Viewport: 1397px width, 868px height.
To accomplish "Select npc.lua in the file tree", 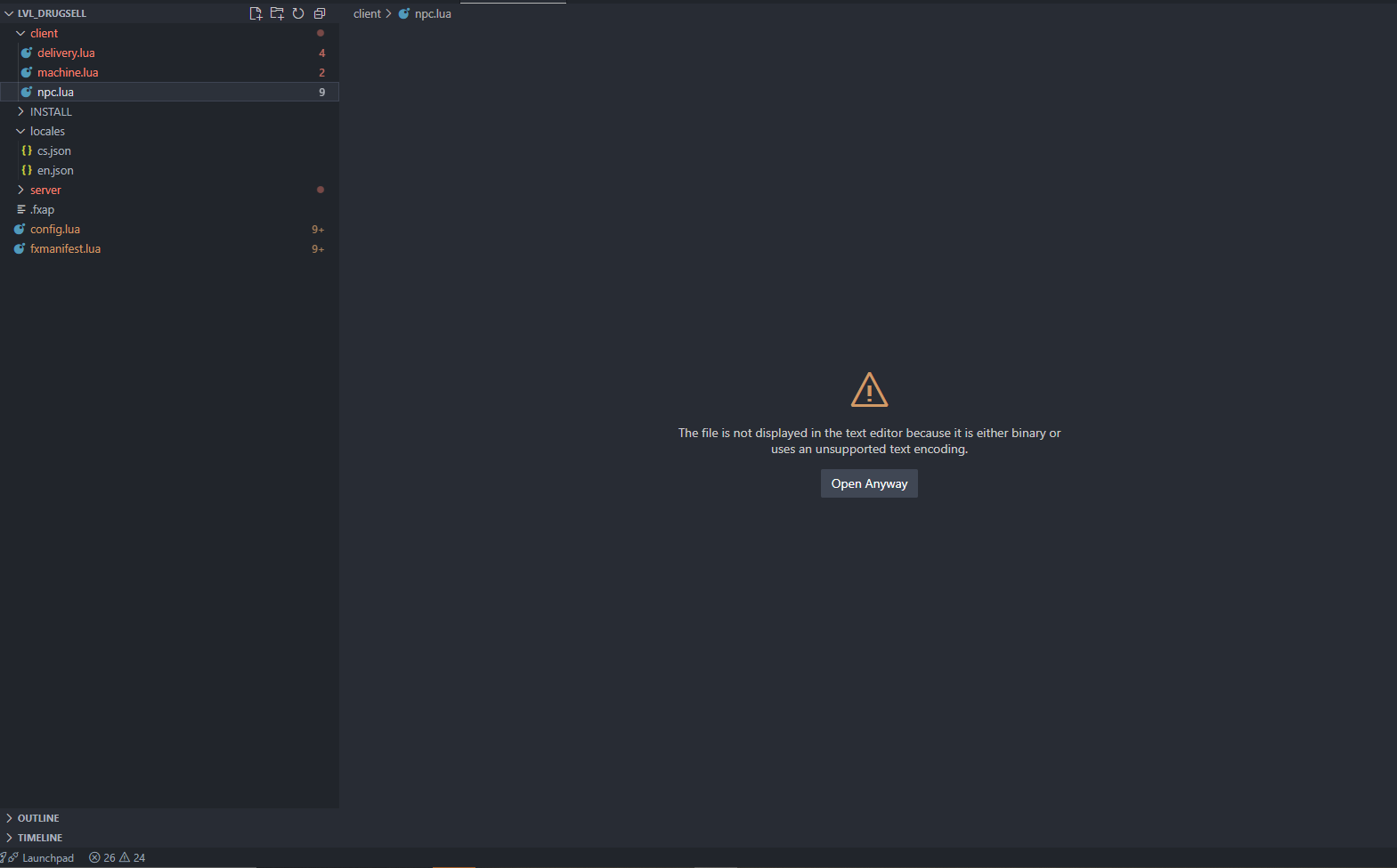I will pos(169,92).
